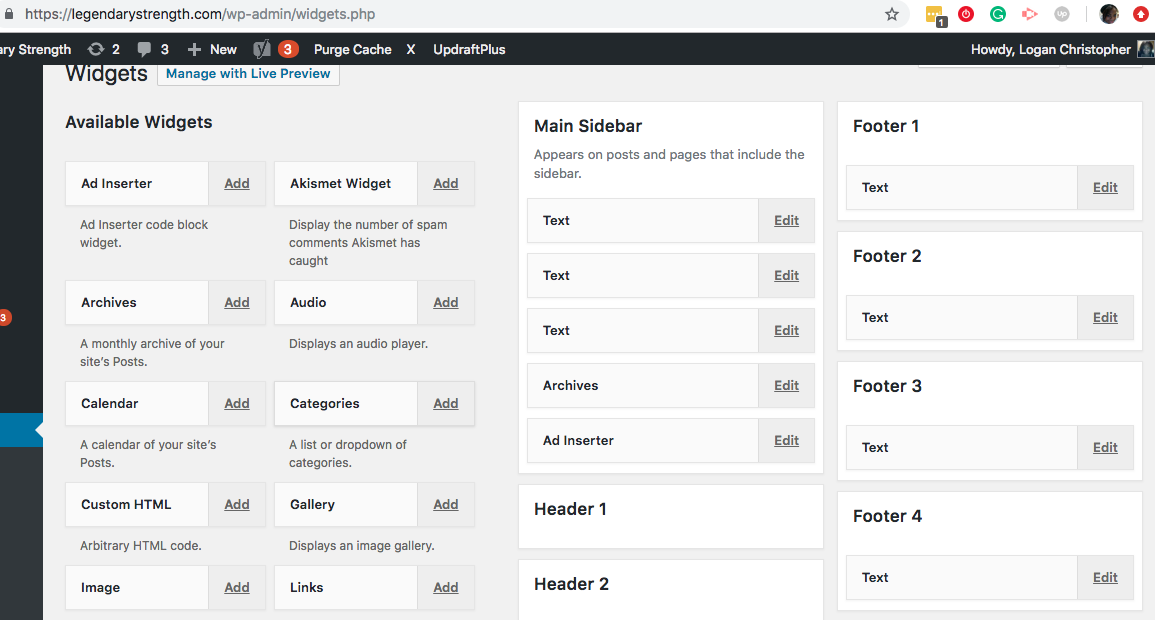Click the Chrome profile avatar icon

point(1108,15)
